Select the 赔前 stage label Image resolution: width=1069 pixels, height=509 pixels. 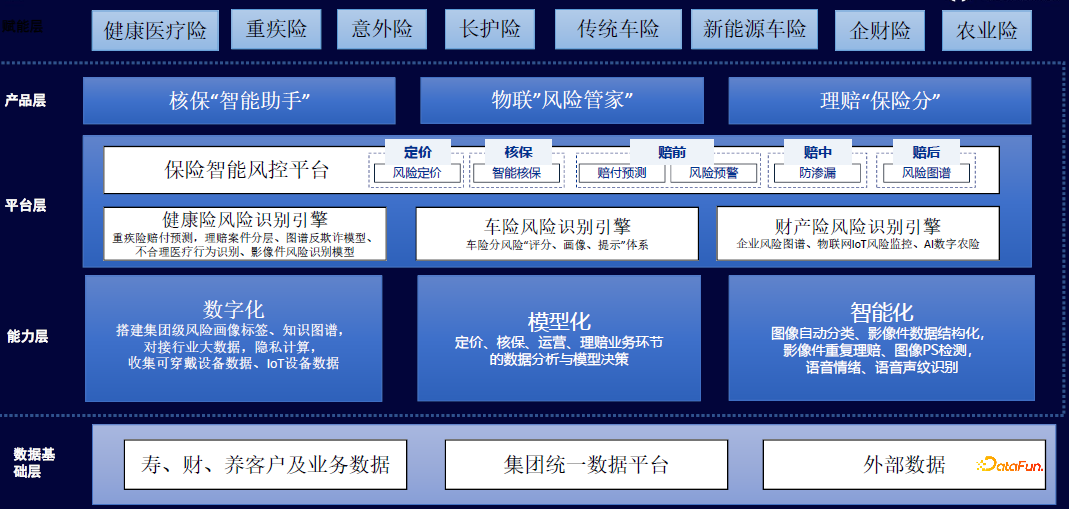(x=672, y=152)
